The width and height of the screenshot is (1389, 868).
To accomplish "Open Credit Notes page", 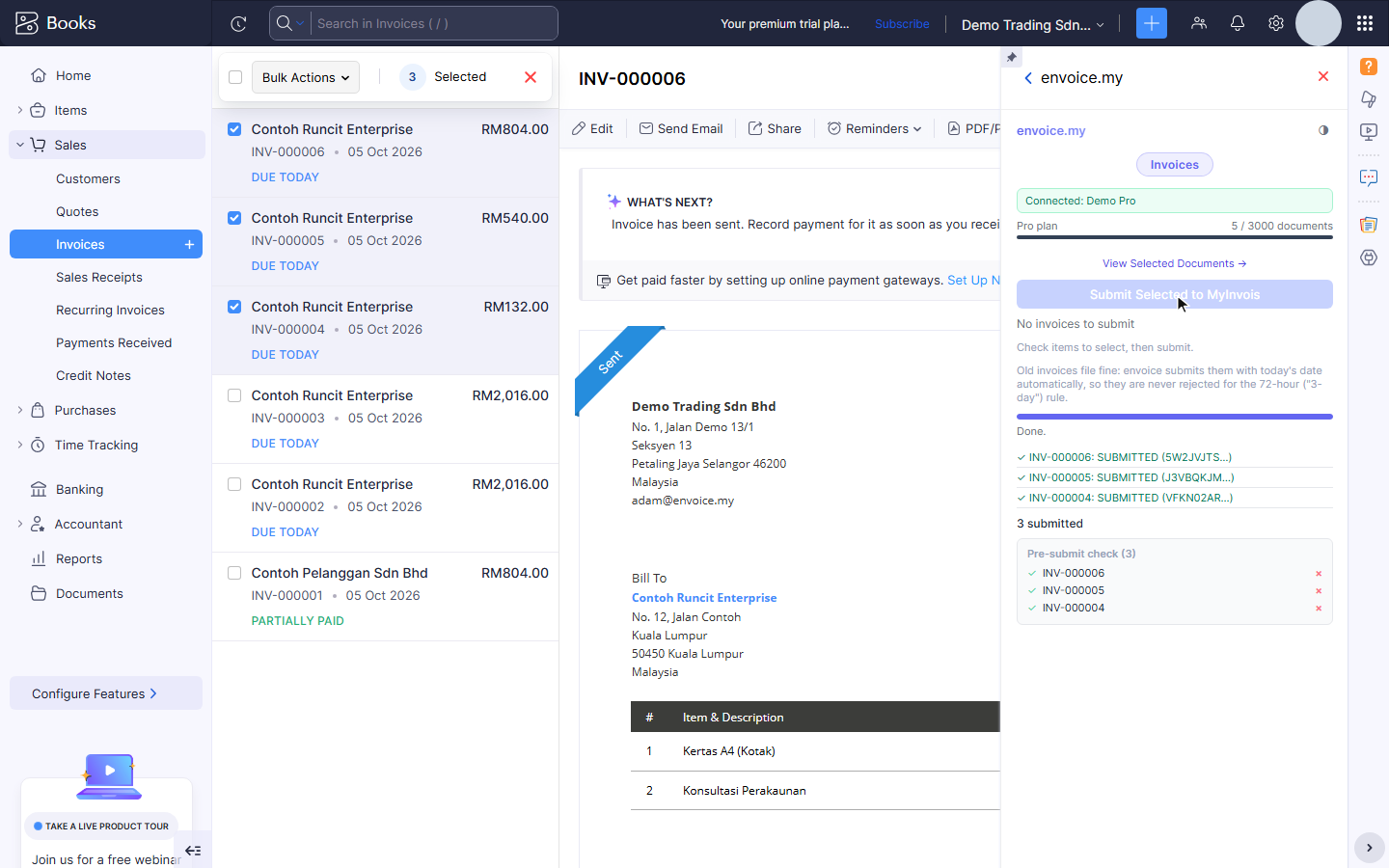I will click(x=94, y=375).
